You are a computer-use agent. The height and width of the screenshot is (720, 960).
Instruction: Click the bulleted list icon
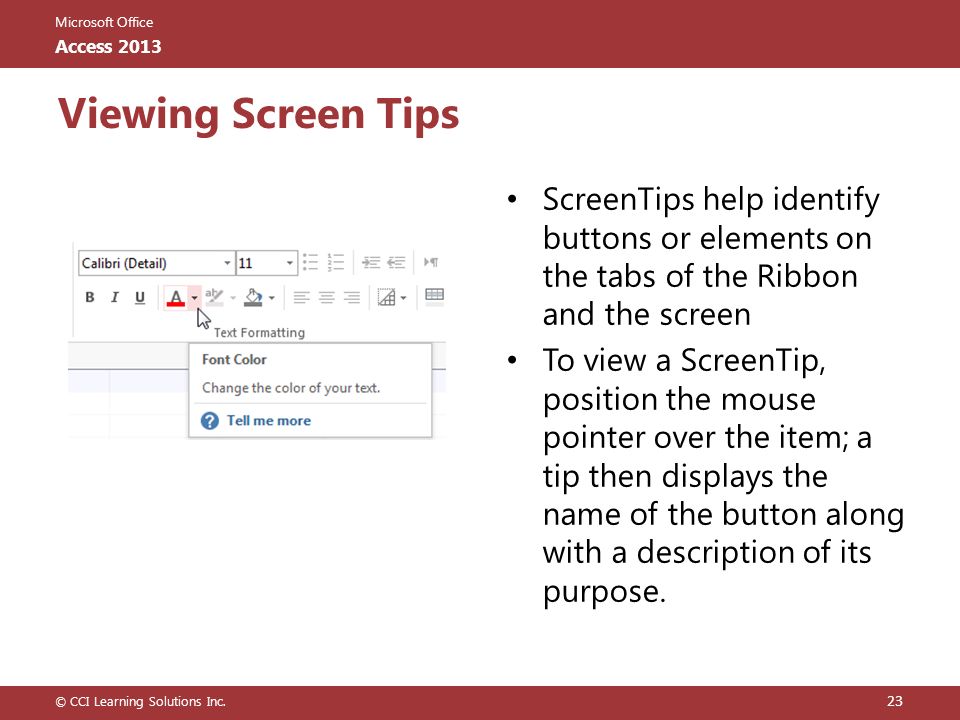[x=310, y=262]
